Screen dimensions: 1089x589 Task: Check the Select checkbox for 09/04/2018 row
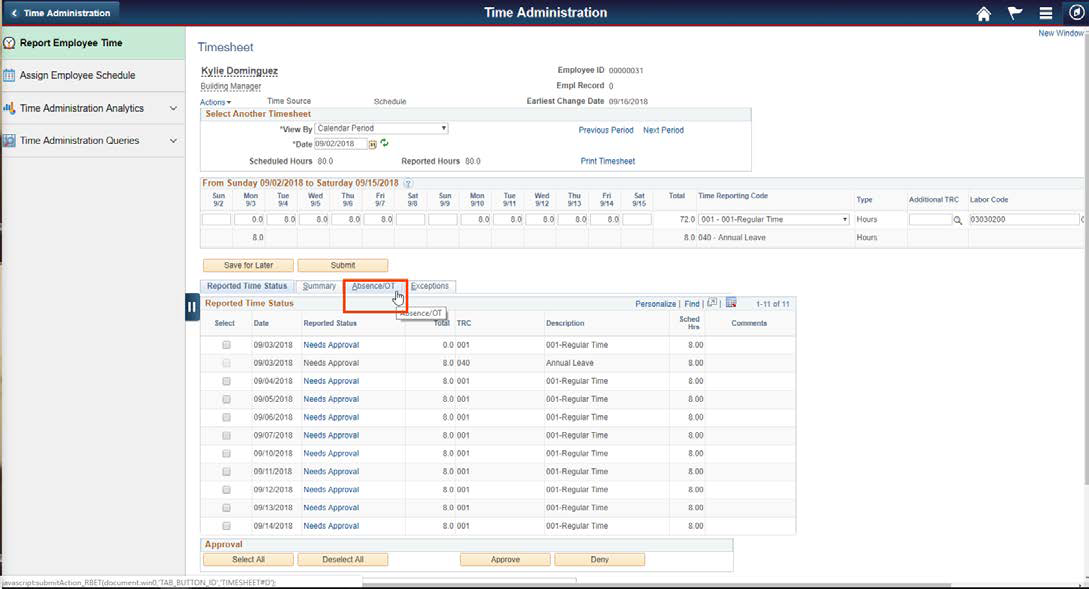pyautogui.click(x=227, y=380)
